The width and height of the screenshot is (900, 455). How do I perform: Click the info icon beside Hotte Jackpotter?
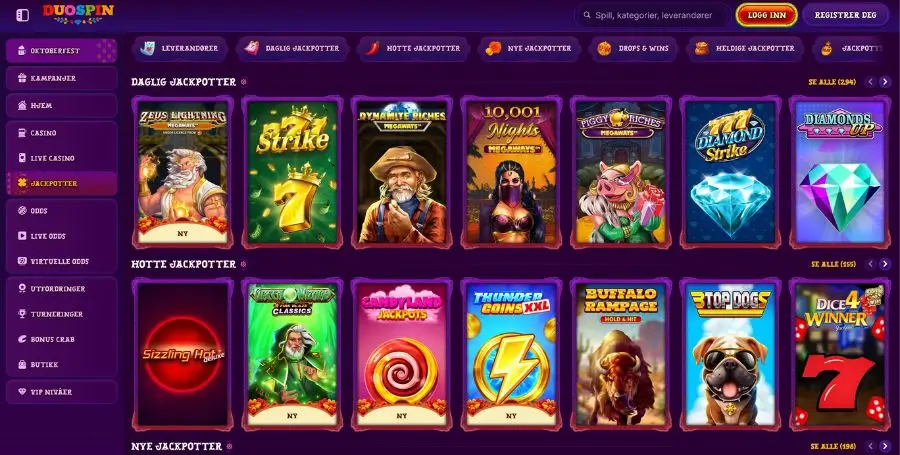(243, 264)
